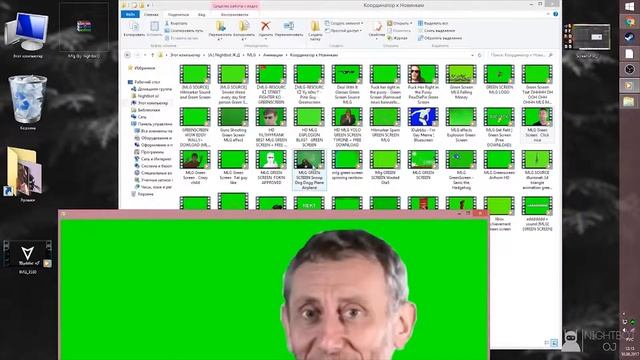Select the blue Bluescreen meme video thumbnail

423,117
